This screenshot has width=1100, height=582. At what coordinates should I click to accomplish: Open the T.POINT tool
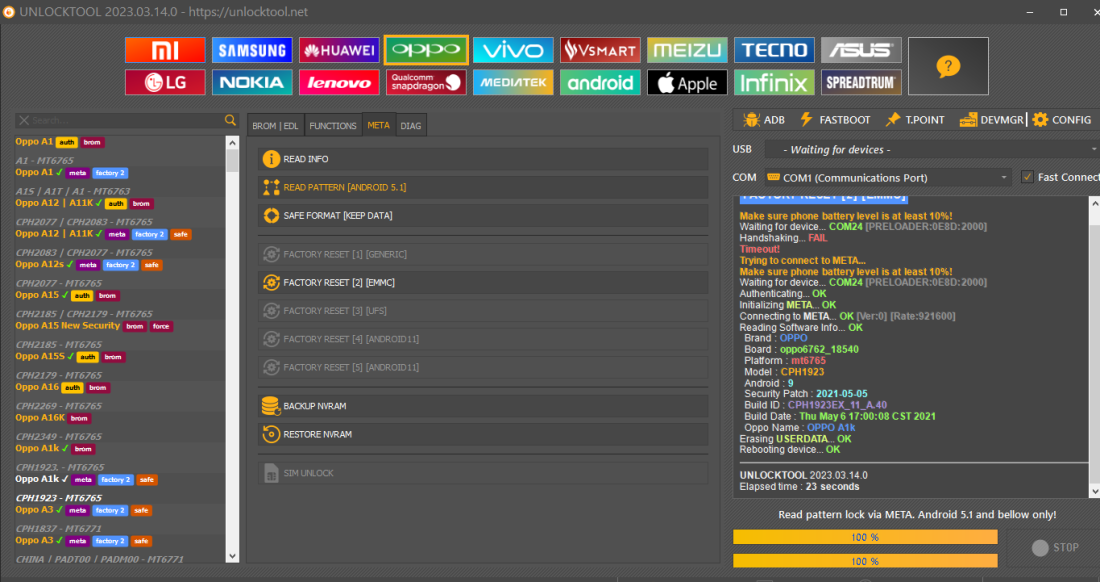[x=915, y=120]
